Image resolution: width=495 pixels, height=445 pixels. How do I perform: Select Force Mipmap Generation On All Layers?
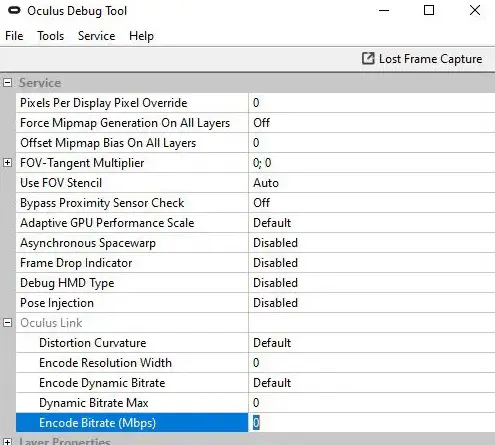[132, 123]
